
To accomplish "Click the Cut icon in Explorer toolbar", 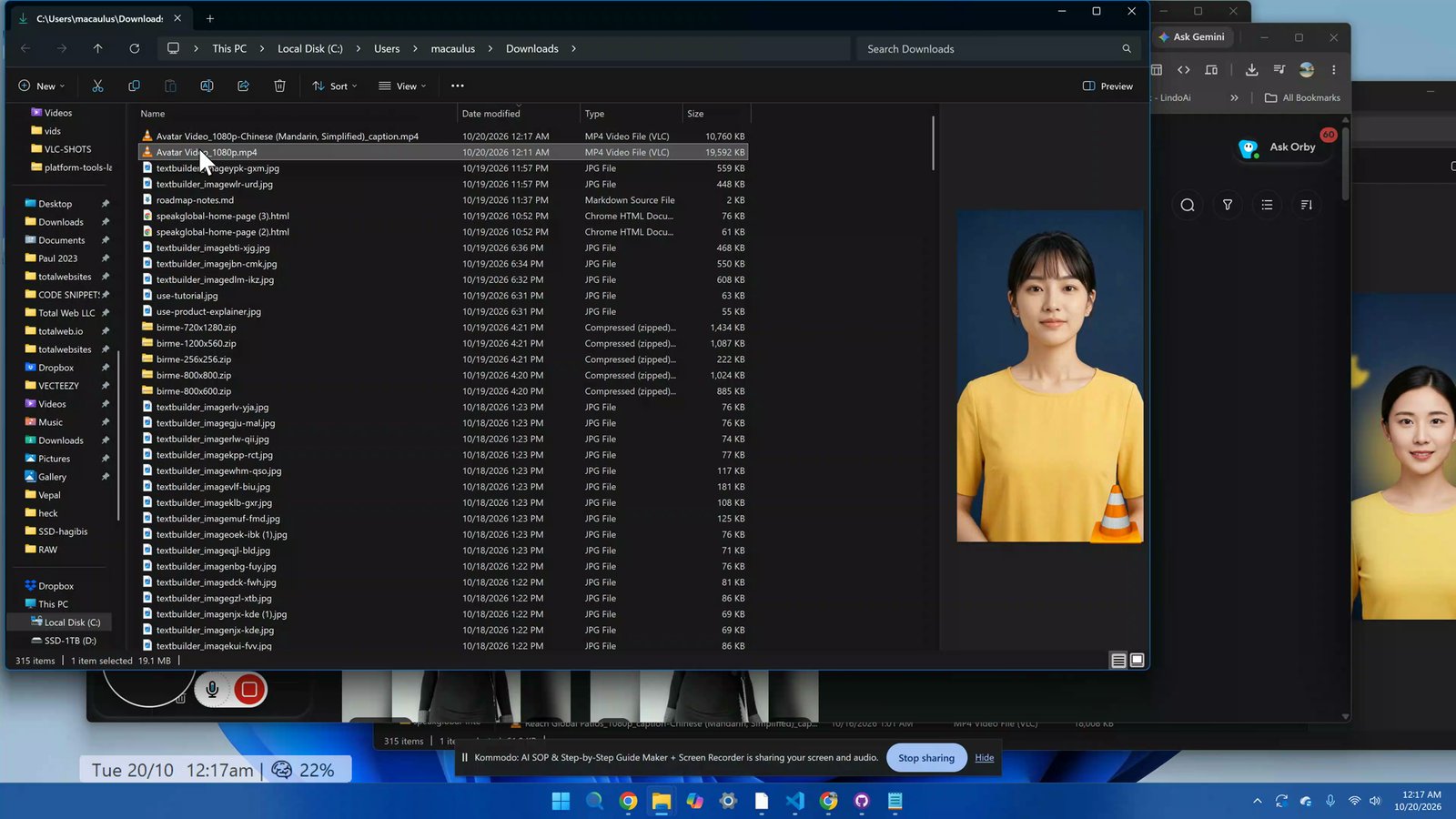I will [x=97, y=86].
